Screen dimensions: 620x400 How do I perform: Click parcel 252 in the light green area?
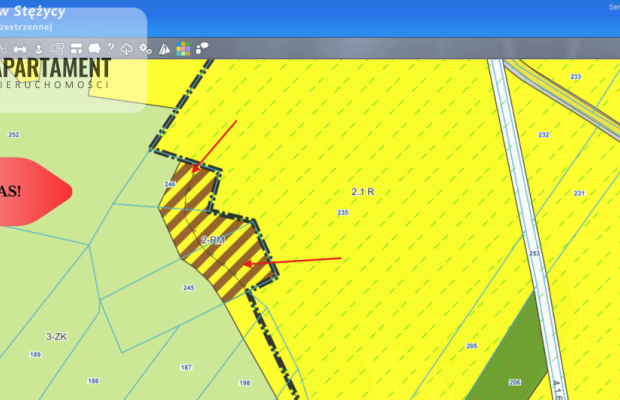(13, 134)
